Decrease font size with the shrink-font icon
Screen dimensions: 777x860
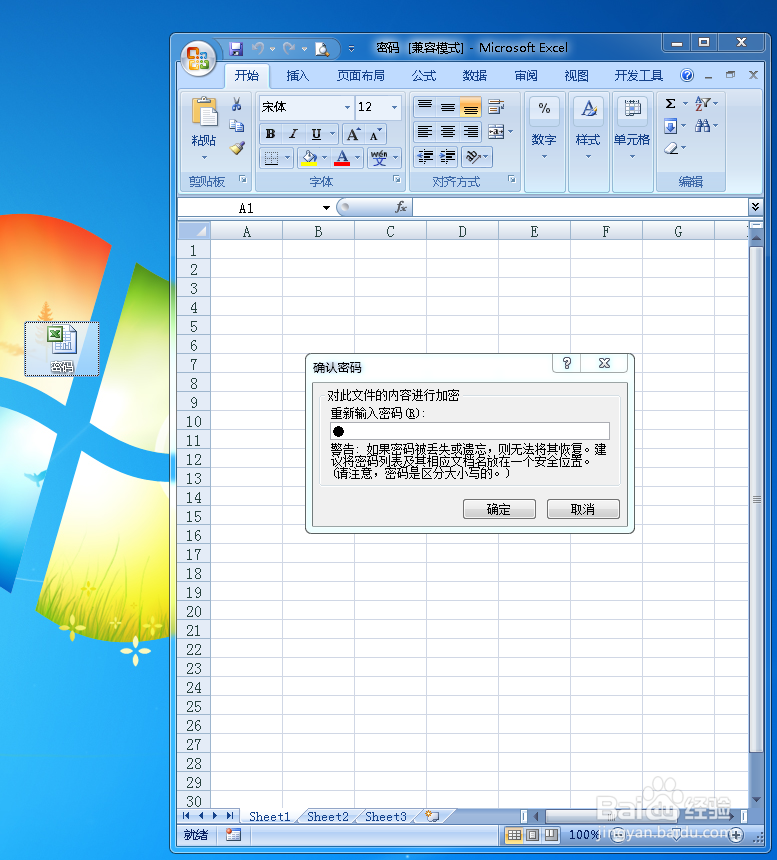pos(375,134)
